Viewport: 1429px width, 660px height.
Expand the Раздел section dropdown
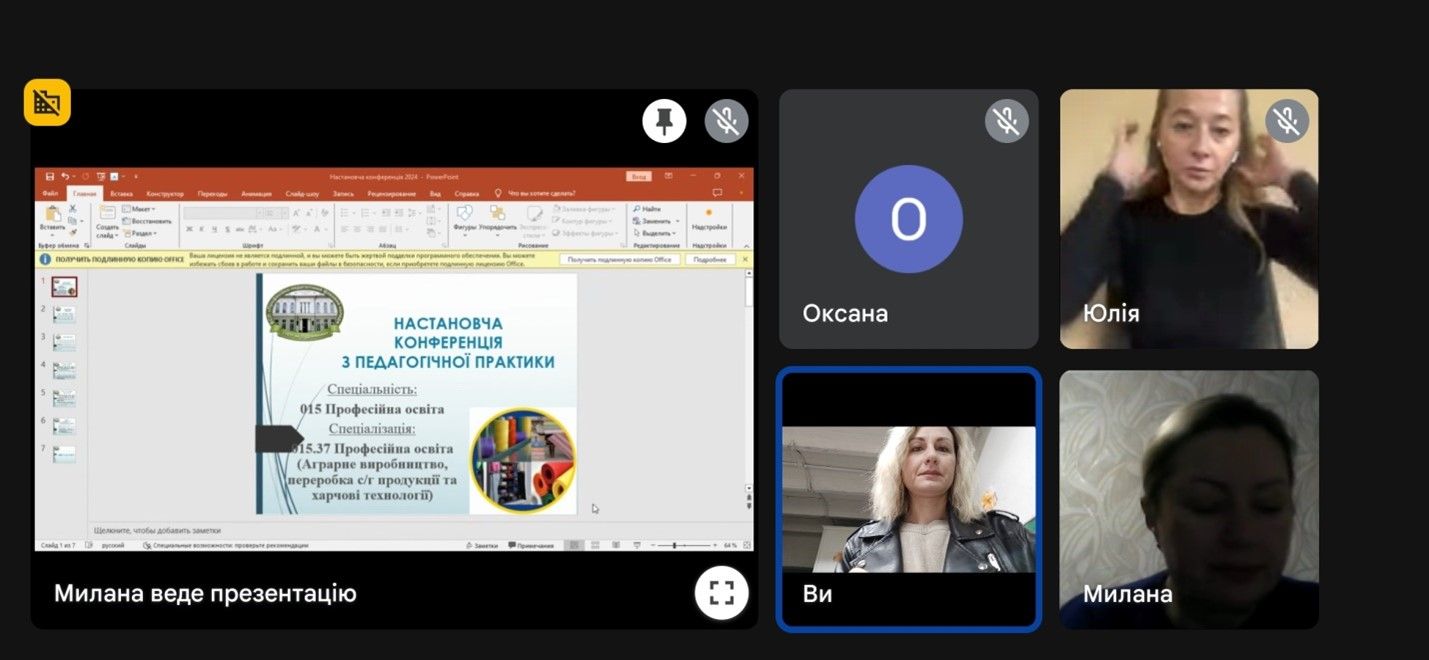(139, 233)
